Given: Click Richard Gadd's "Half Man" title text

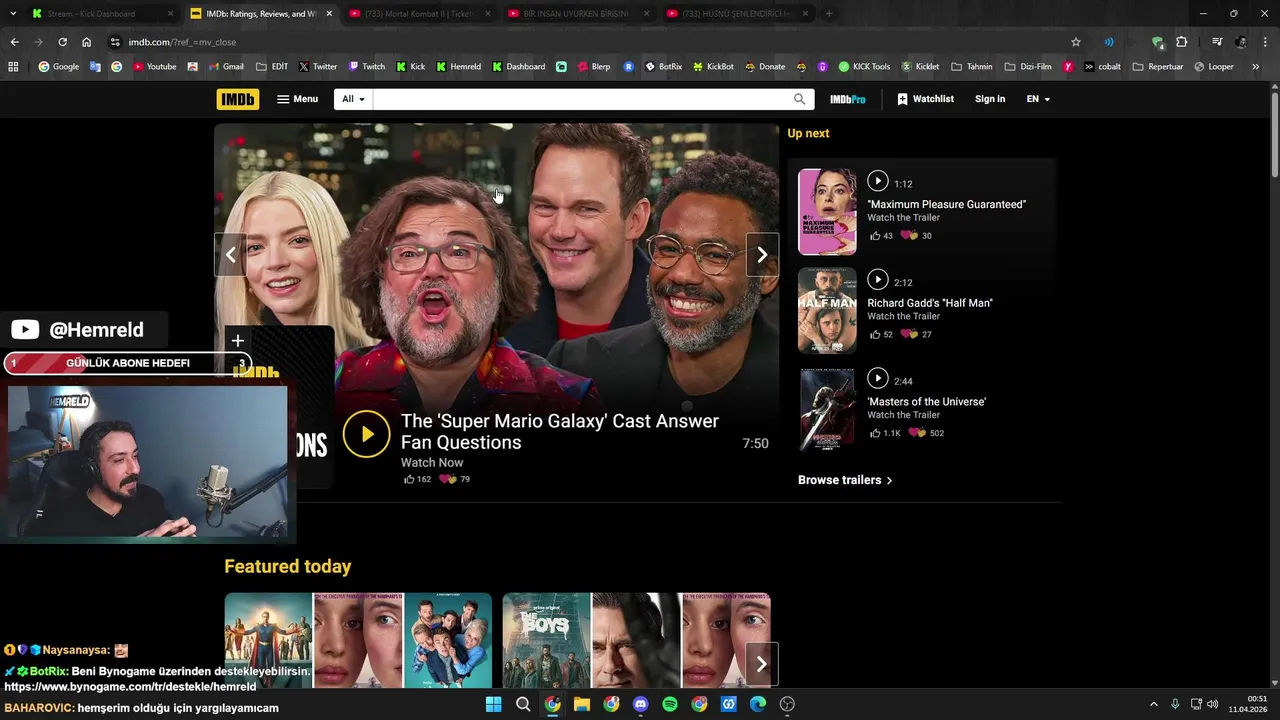Looking at the screenshot, I should pyautogui.click(x=930, y=303).
